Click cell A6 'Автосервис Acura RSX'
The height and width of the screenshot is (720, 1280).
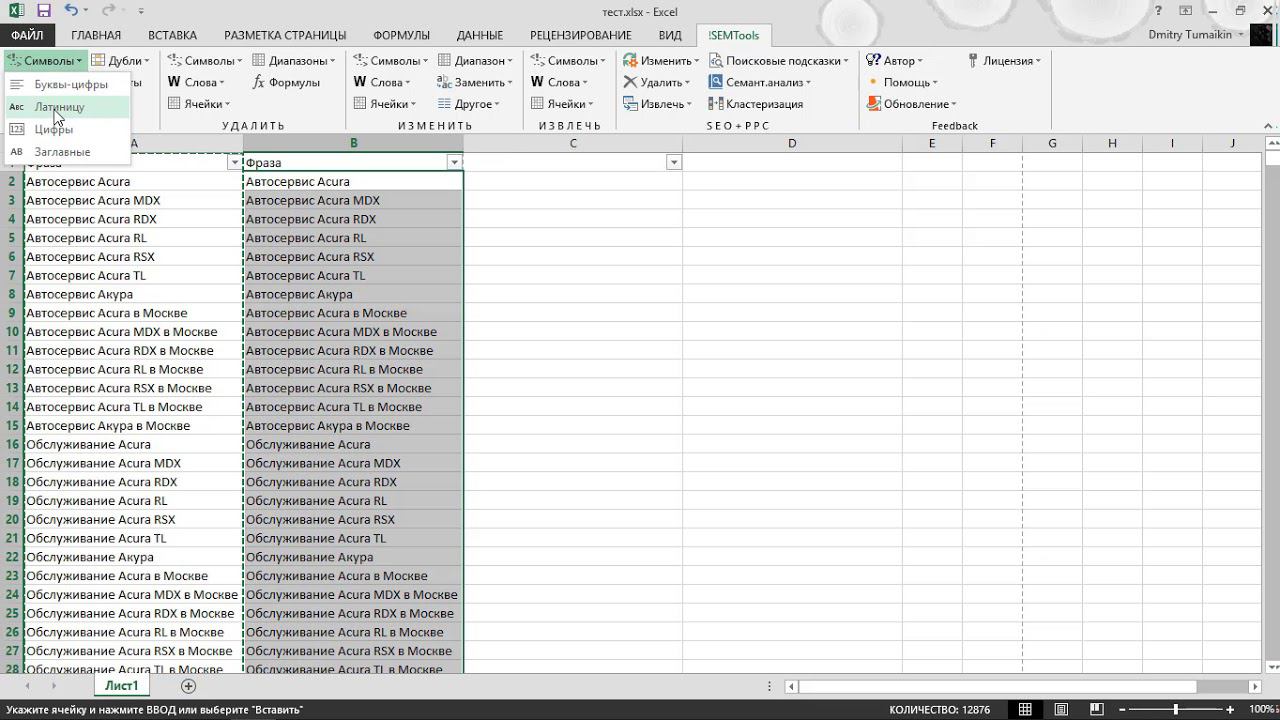(133, 257)
